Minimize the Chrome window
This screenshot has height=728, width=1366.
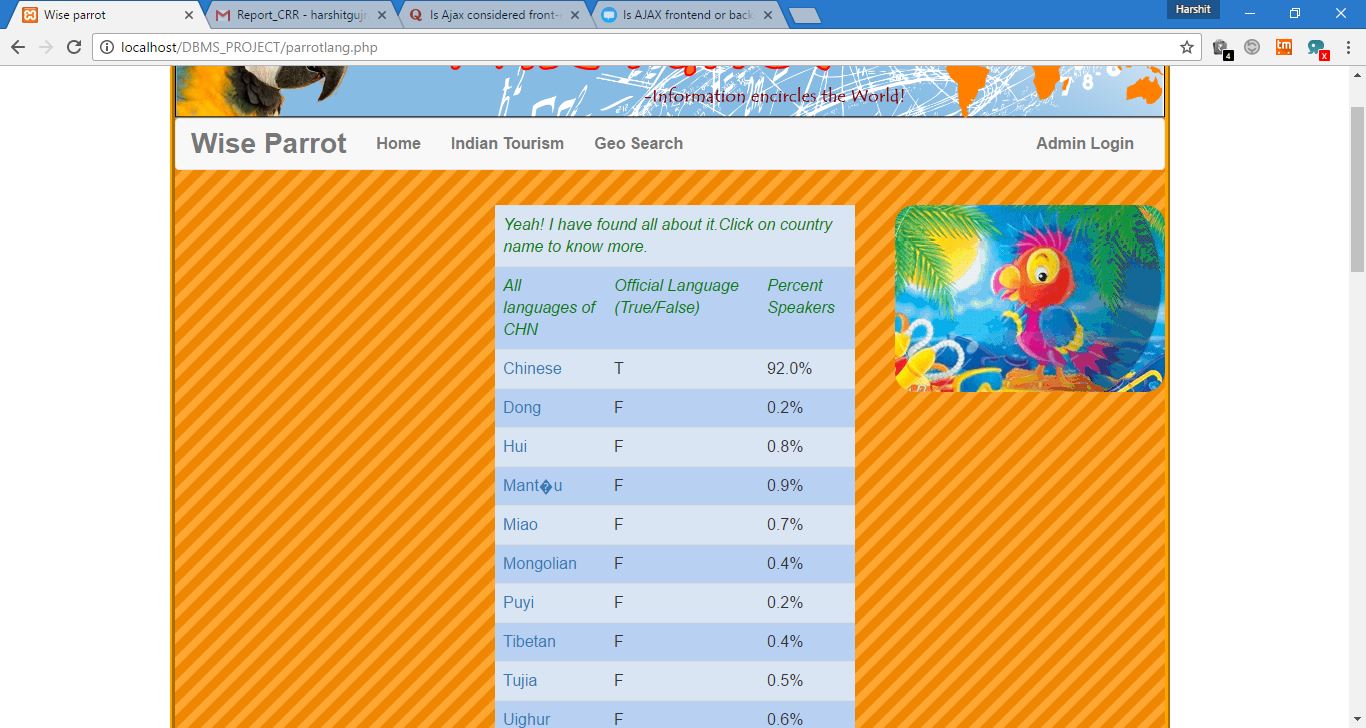(1250, 13)
